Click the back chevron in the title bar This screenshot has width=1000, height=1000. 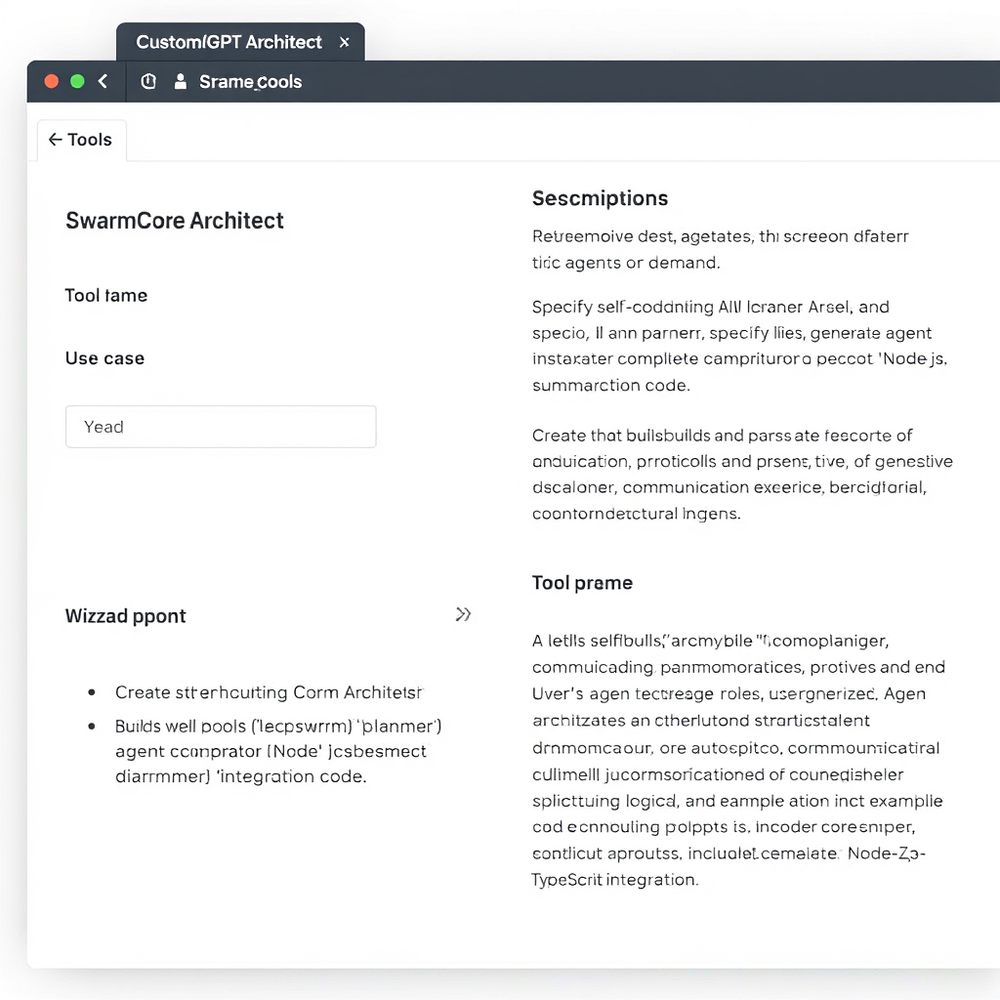click(x=103, y=81)
